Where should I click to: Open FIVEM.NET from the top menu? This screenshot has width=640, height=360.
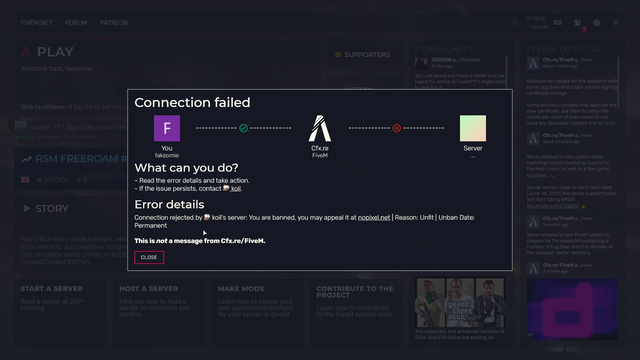click(36, 23)
